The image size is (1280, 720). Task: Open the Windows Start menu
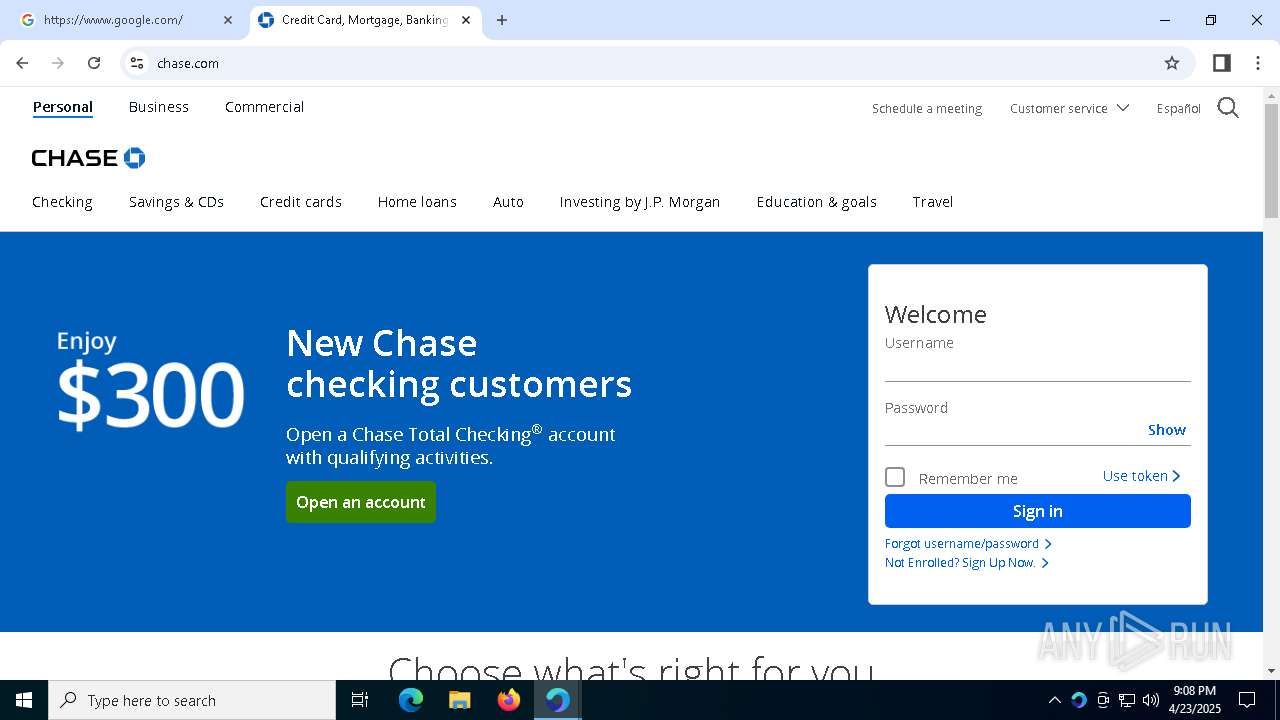point(24,700)
